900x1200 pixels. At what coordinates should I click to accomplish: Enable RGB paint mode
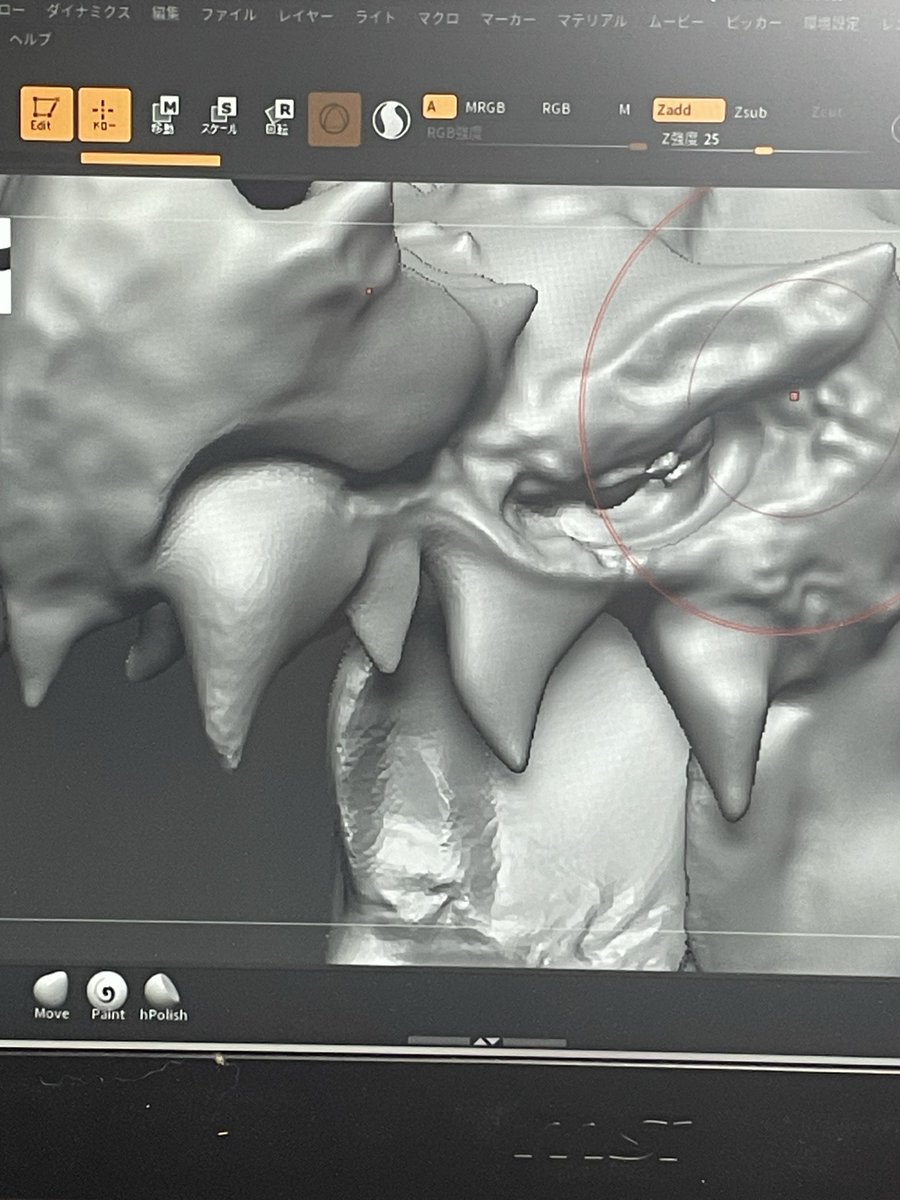(556, 108)
